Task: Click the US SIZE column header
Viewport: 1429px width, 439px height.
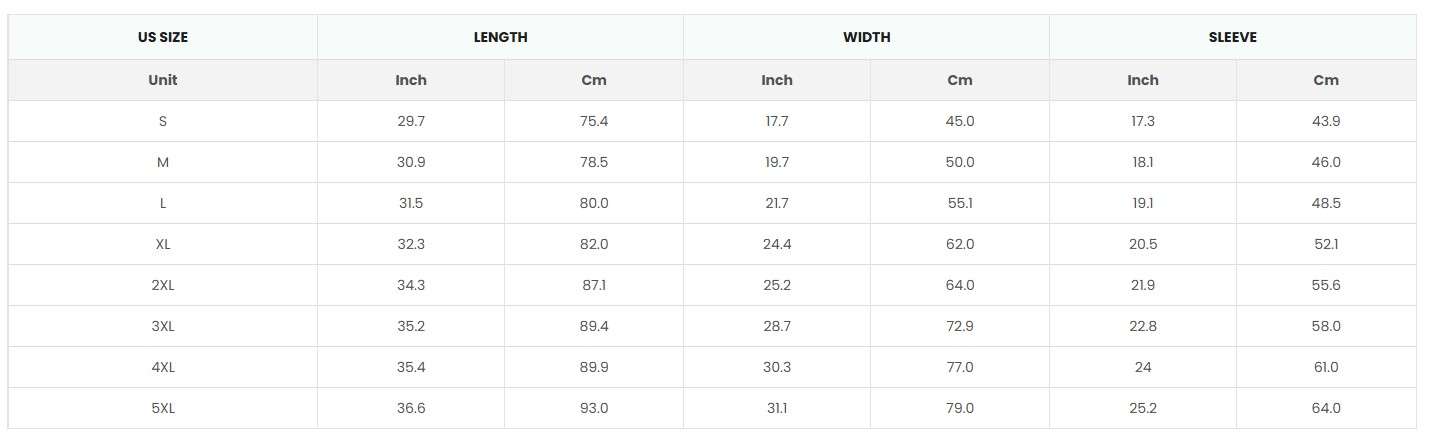Action: tap(163, 37)
